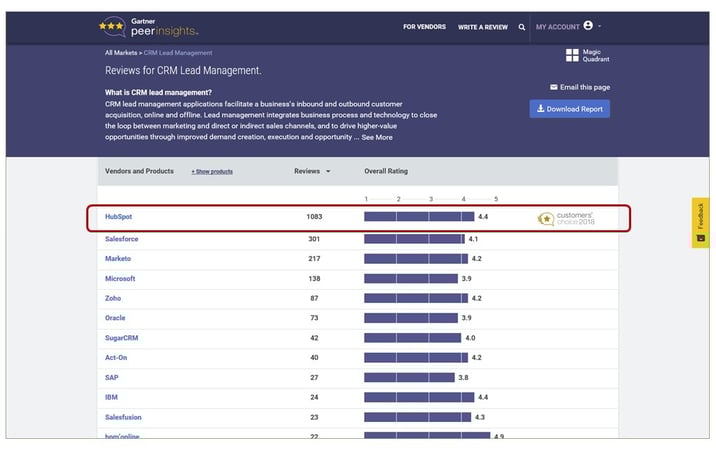The height and width of the screenshot is (450, 716).
Task: Click the Email this page envelope icon
Action: [x=554, y=87]
